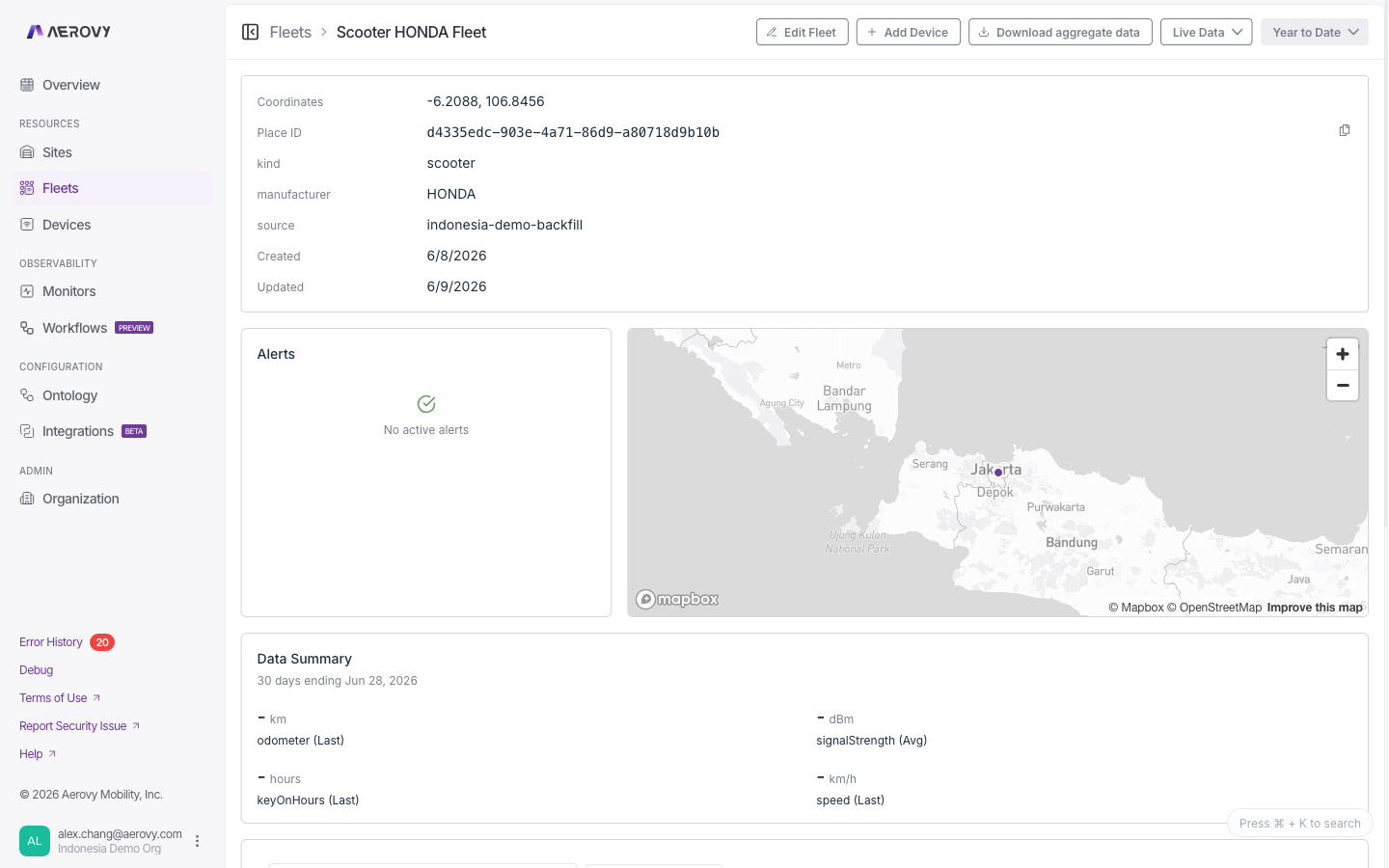Open Ontology configuration
Viewport: 1389px width, 868px height.
[x=112, y=395]
